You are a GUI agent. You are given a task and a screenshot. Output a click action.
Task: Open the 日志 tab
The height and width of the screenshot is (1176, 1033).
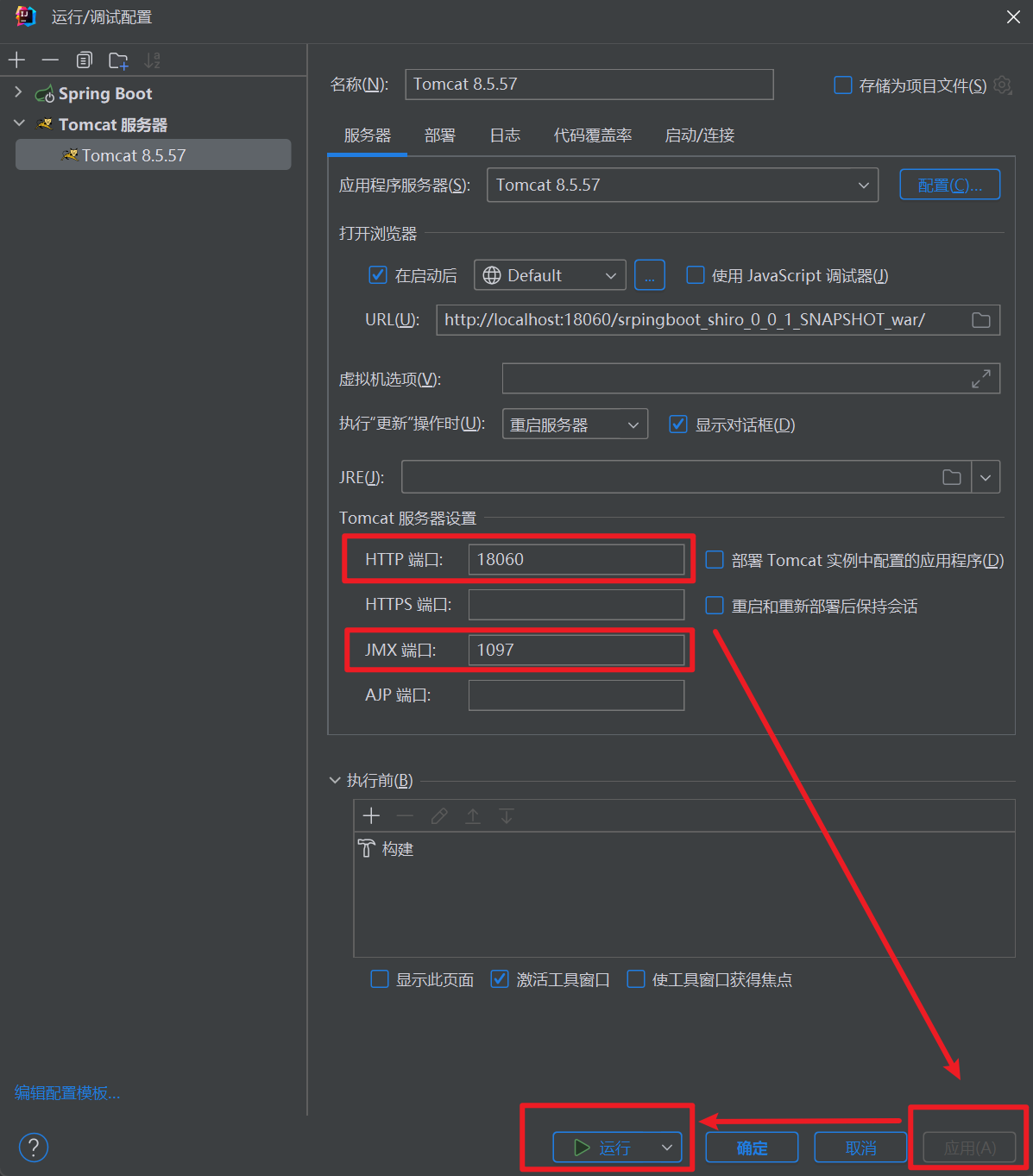click(x=505, y=135)
